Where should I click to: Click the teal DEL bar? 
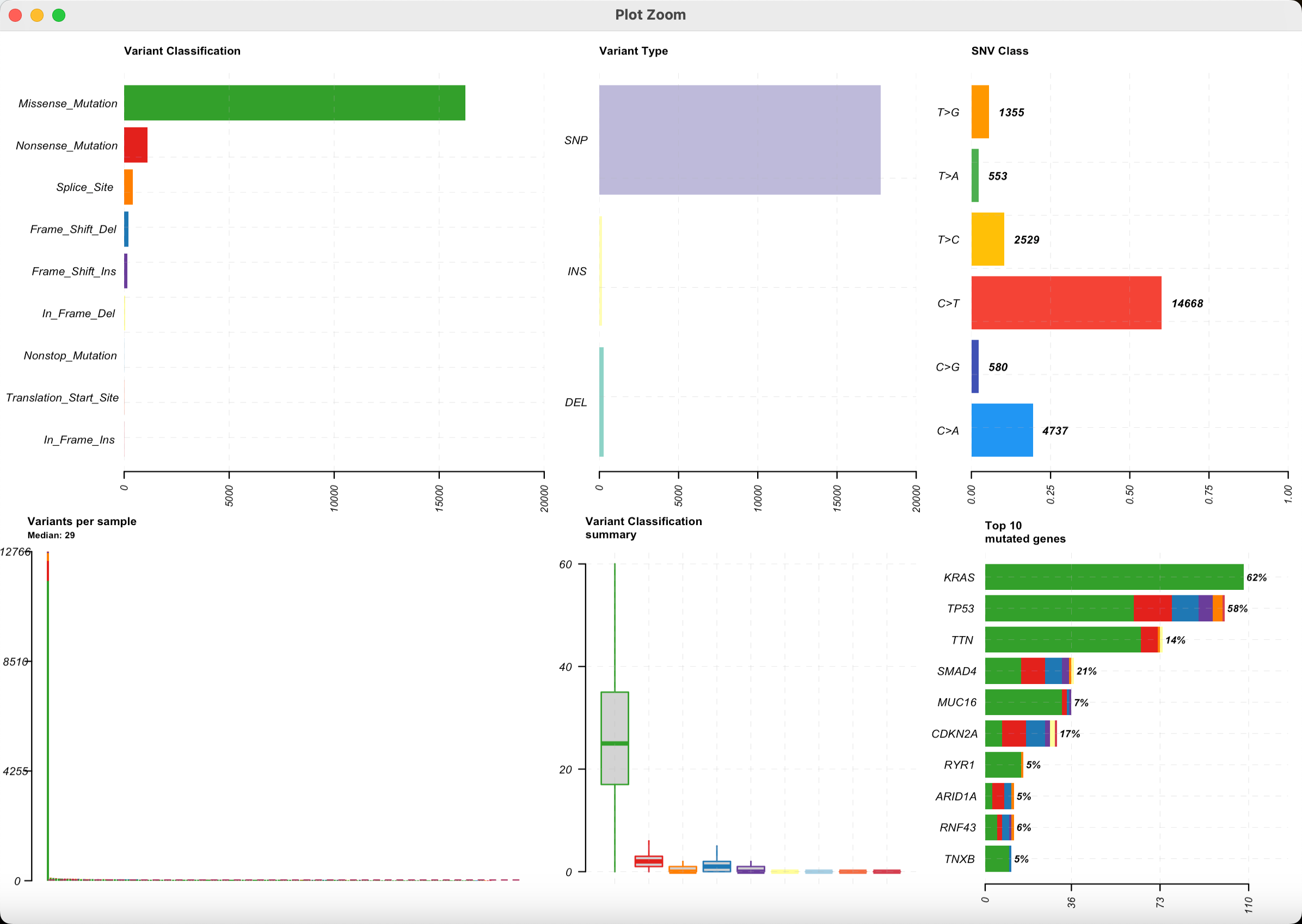pyautogui.click(x=601, y=402)
